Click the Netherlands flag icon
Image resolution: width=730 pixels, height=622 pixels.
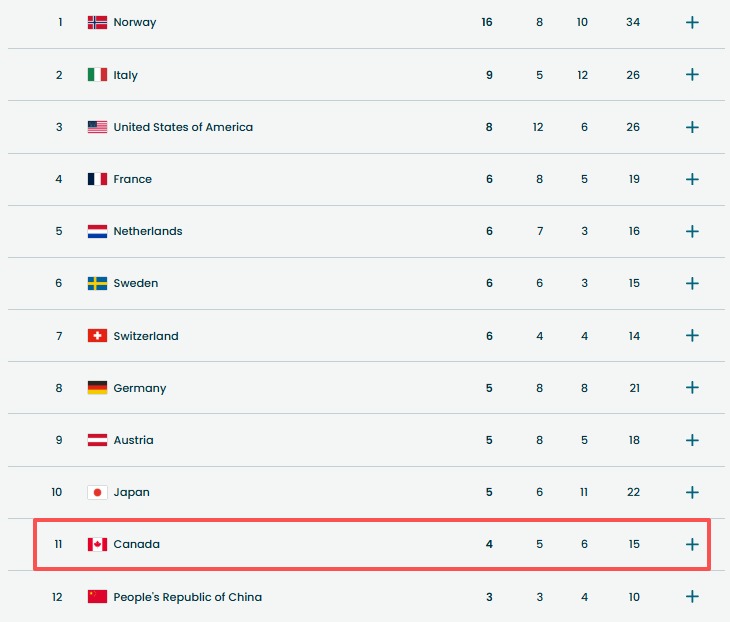pyautogui.click(x=97, y=231)
